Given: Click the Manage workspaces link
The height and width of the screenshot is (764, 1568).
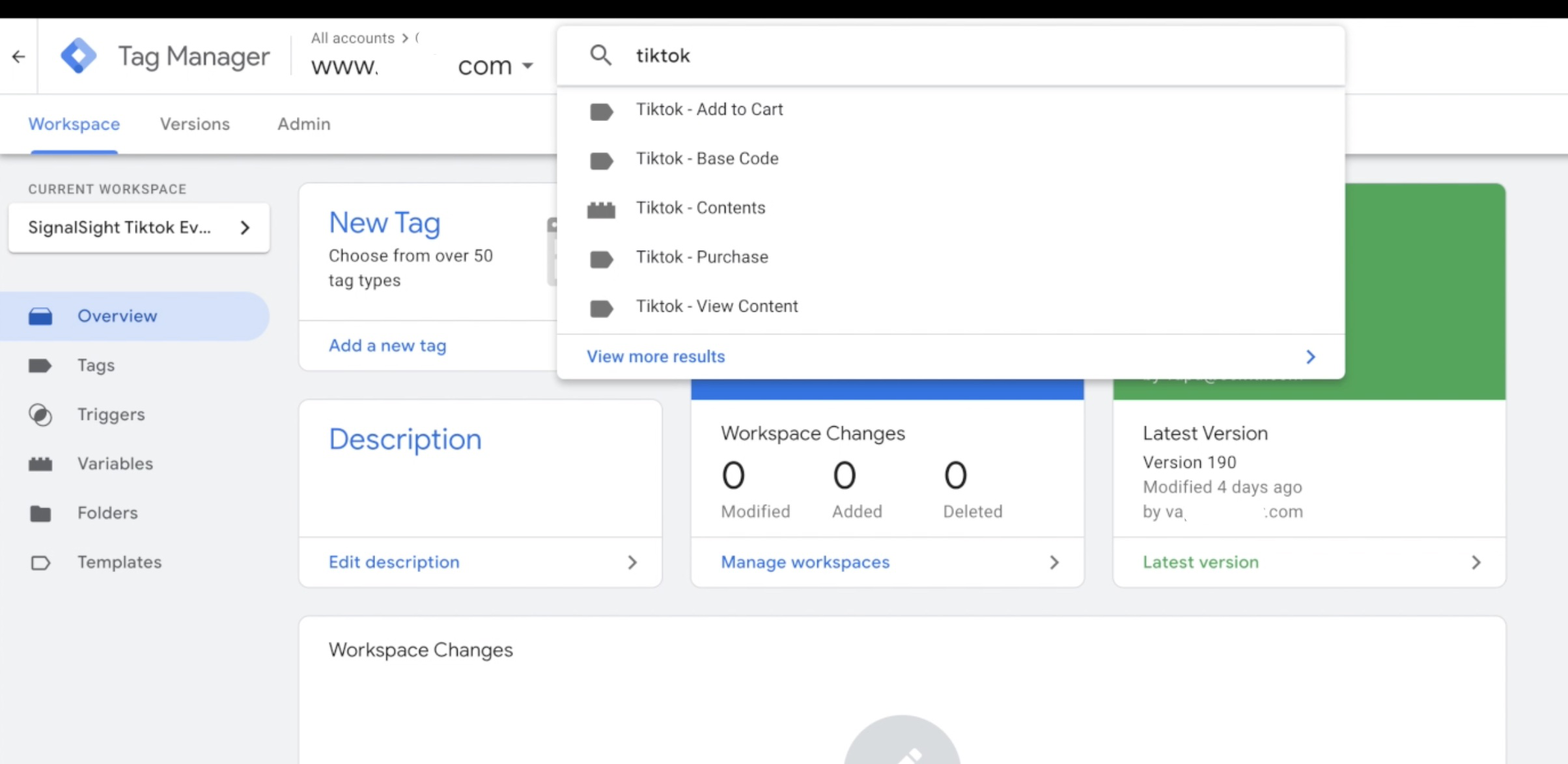Looking at the screenshot, I should (x=805, y=562).
